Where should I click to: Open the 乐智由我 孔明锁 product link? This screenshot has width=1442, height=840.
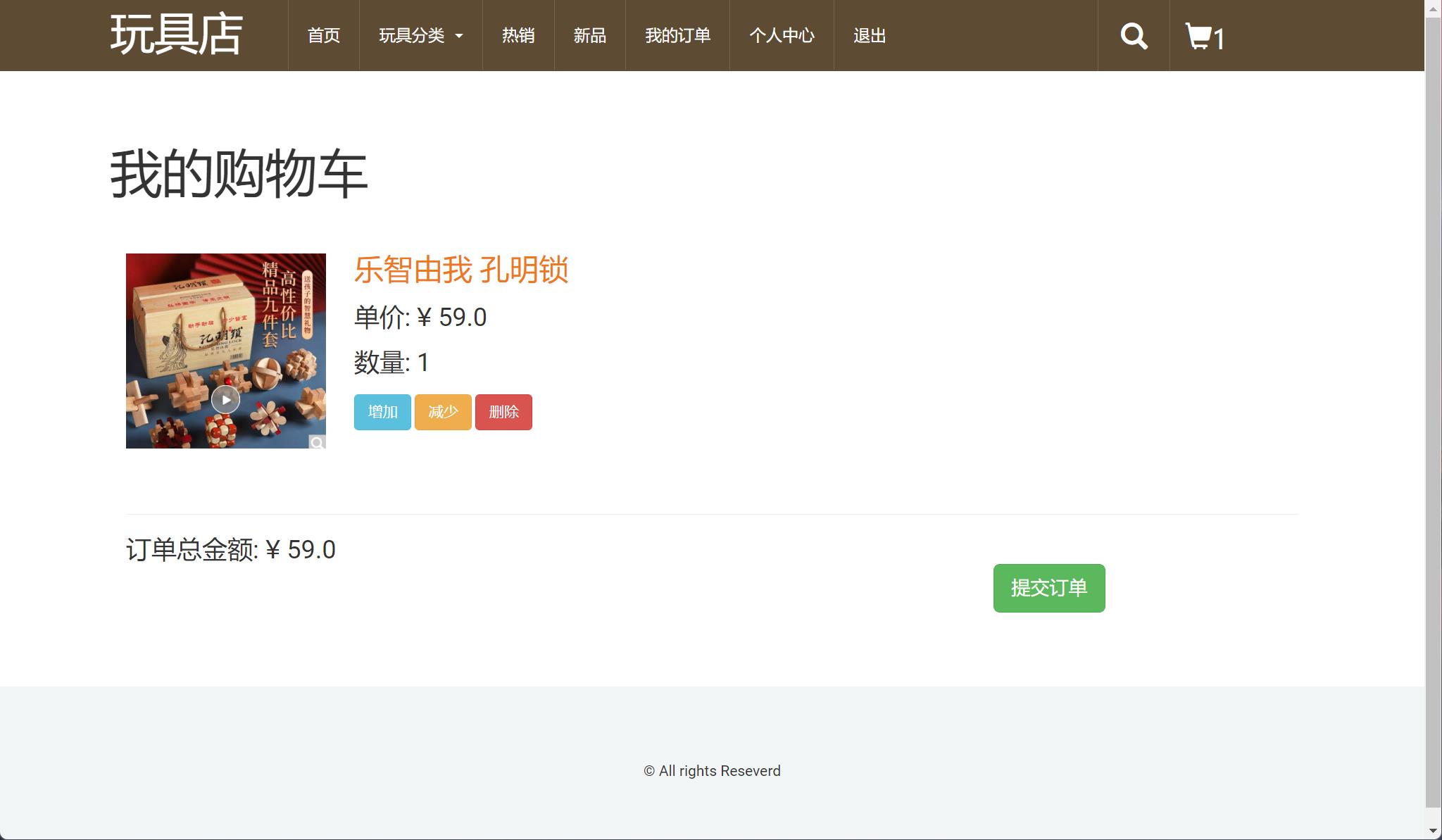[461, 271]
